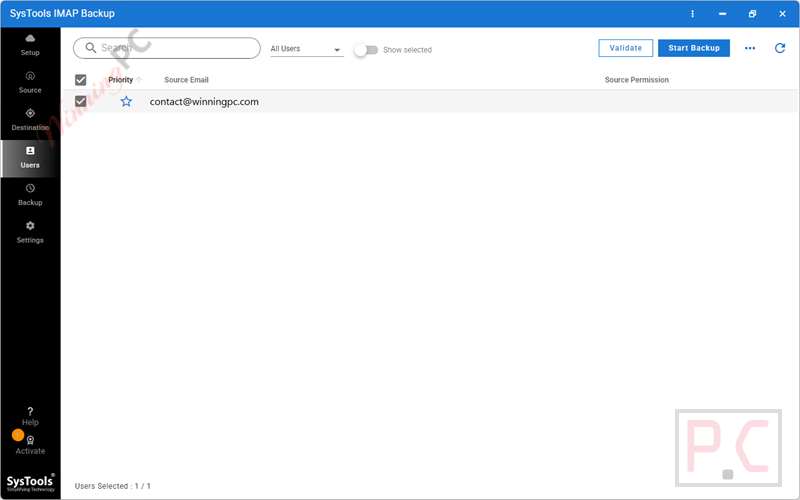The width and height of the screenshot is (800, 500).
Task: Open the three-dots more options menu
Action: 749,48
